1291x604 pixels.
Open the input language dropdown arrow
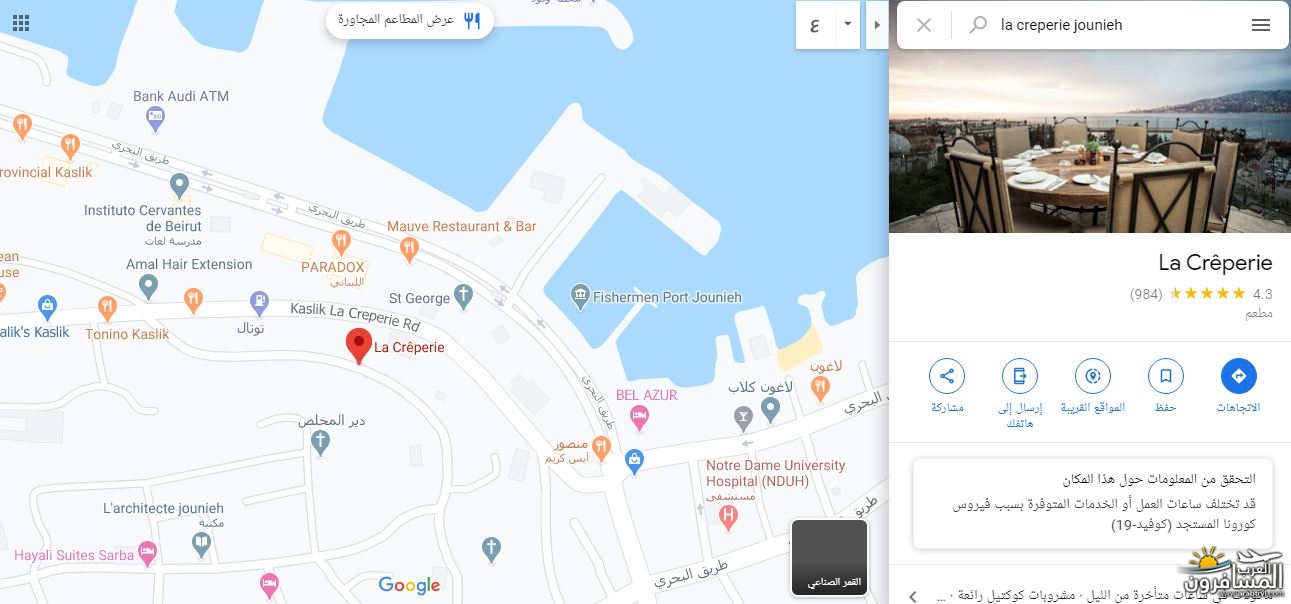tap(848, 25)
